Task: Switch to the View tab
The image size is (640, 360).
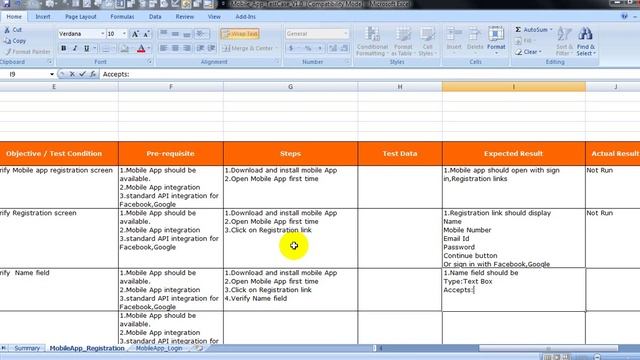Action: 214,17
